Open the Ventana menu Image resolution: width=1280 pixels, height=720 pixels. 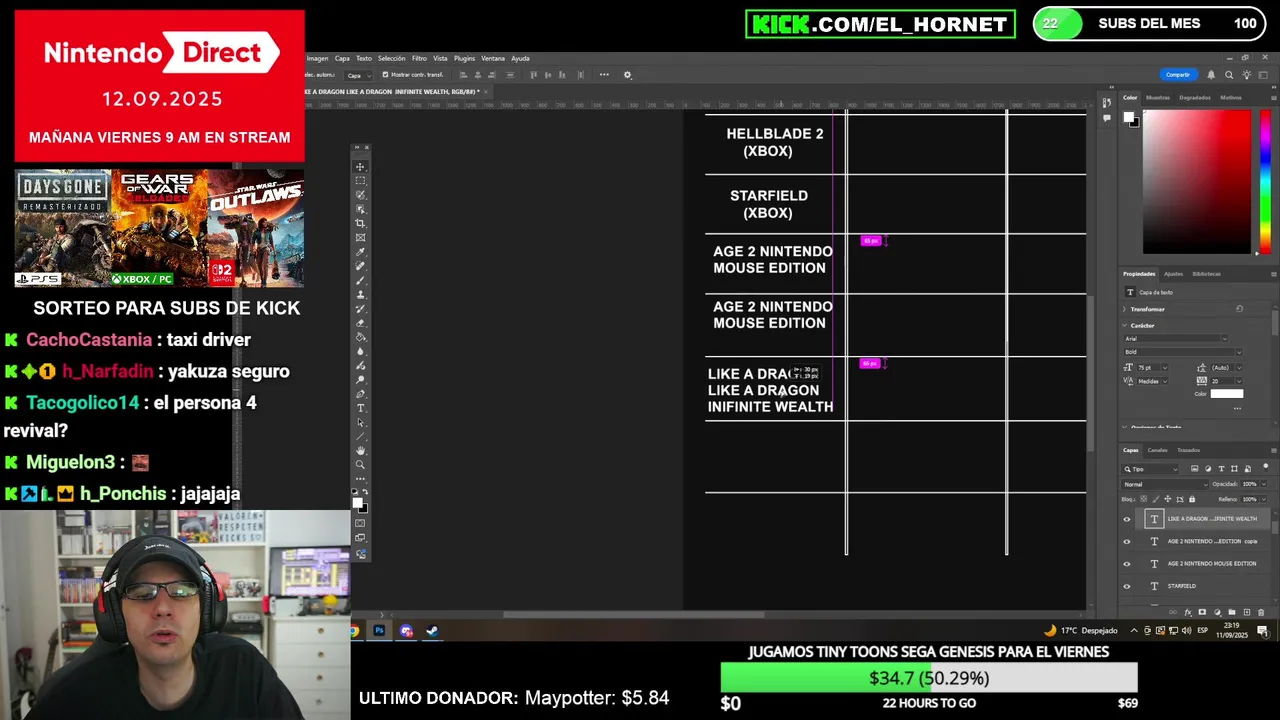click(x=493, y=58)
